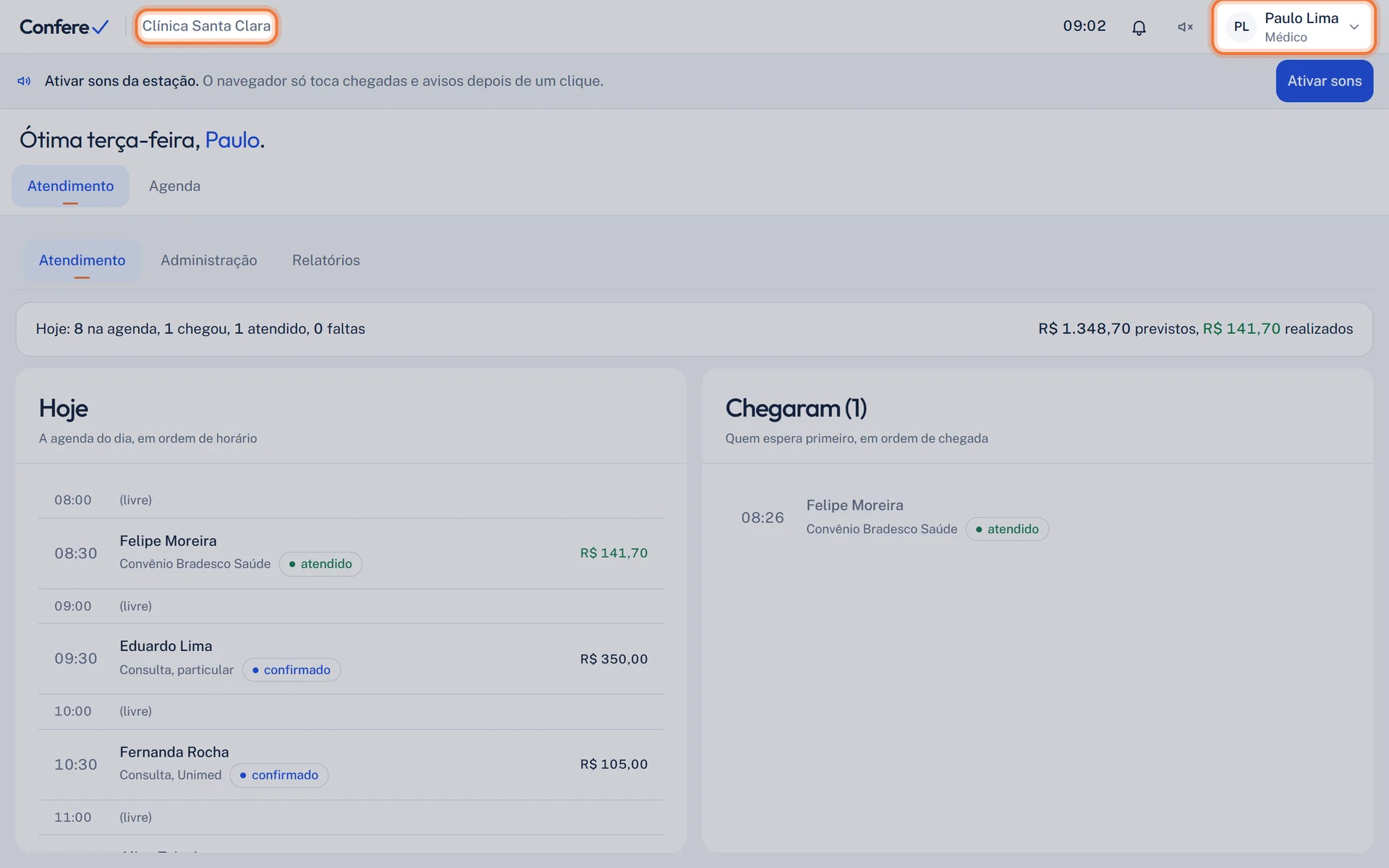Screen dimensions: 1389x868
Task: Click the Chegaram (1) heading
Action: [x=796, y=409]
